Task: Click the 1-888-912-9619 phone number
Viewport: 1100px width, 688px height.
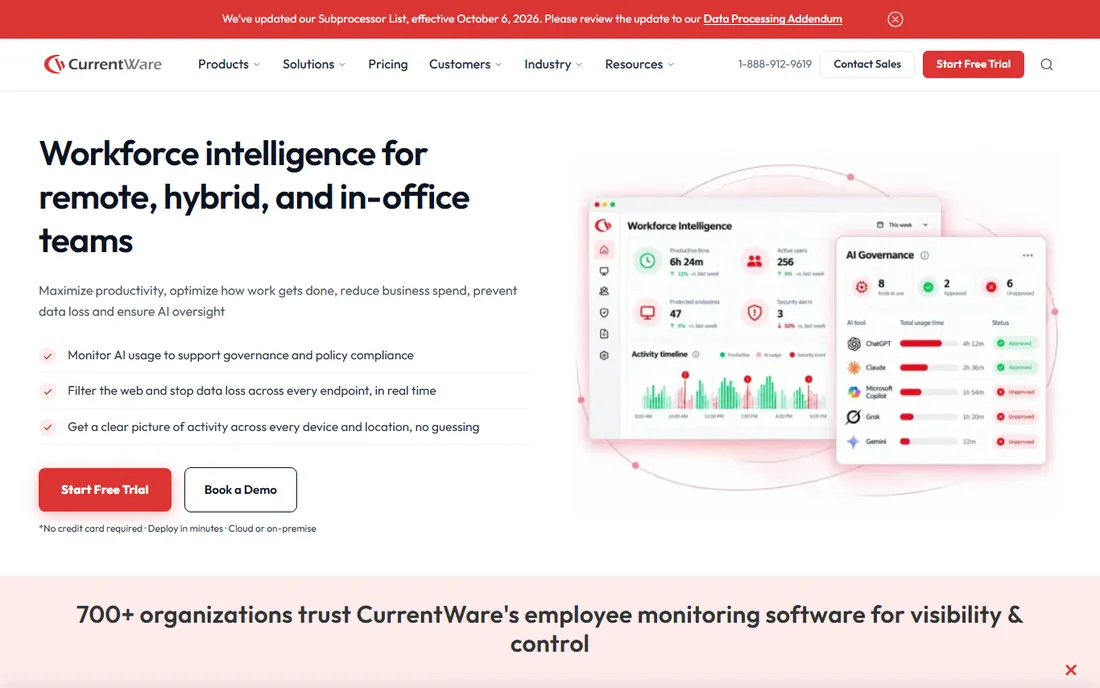Action: coord(774,64)
